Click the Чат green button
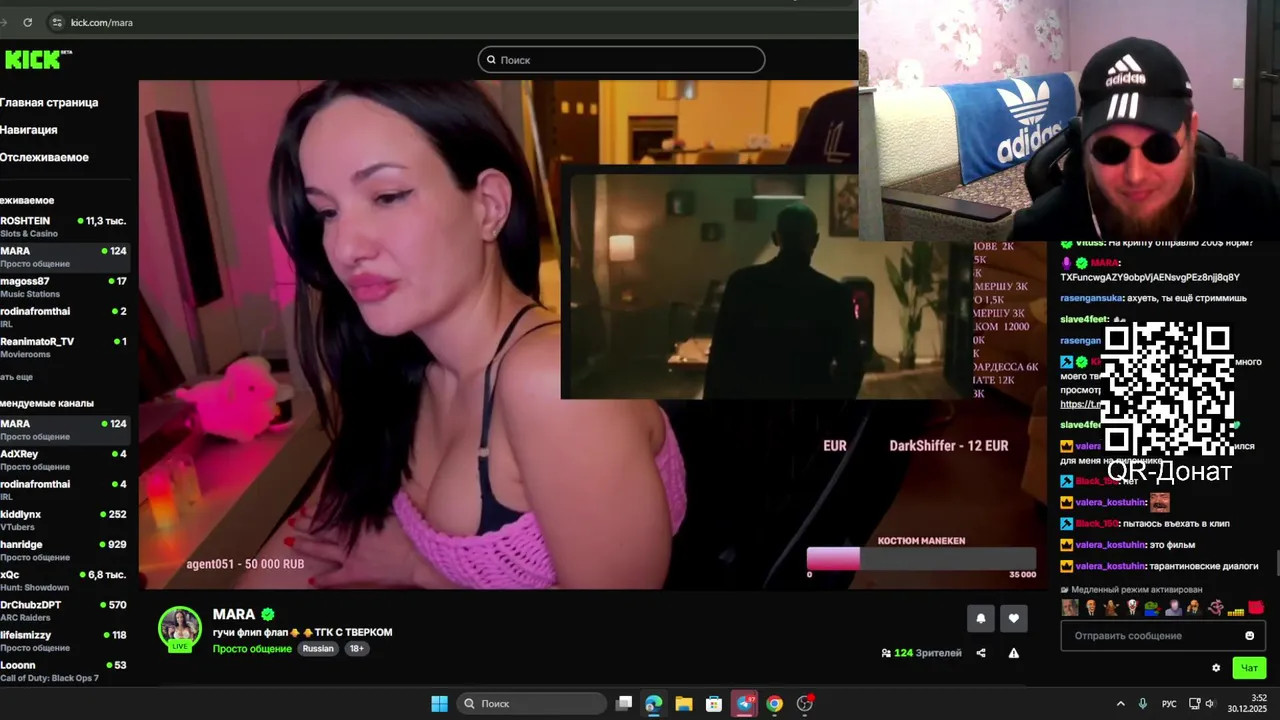 click(1249, 668)
